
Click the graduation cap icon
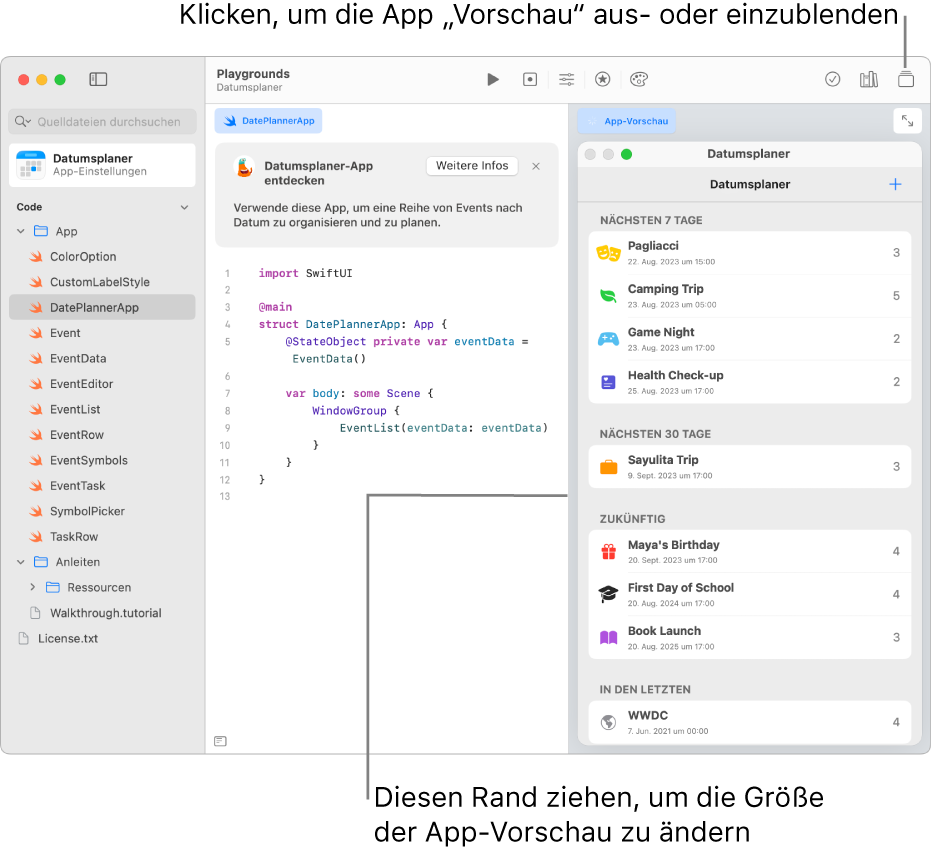click(x=608, y=594)
